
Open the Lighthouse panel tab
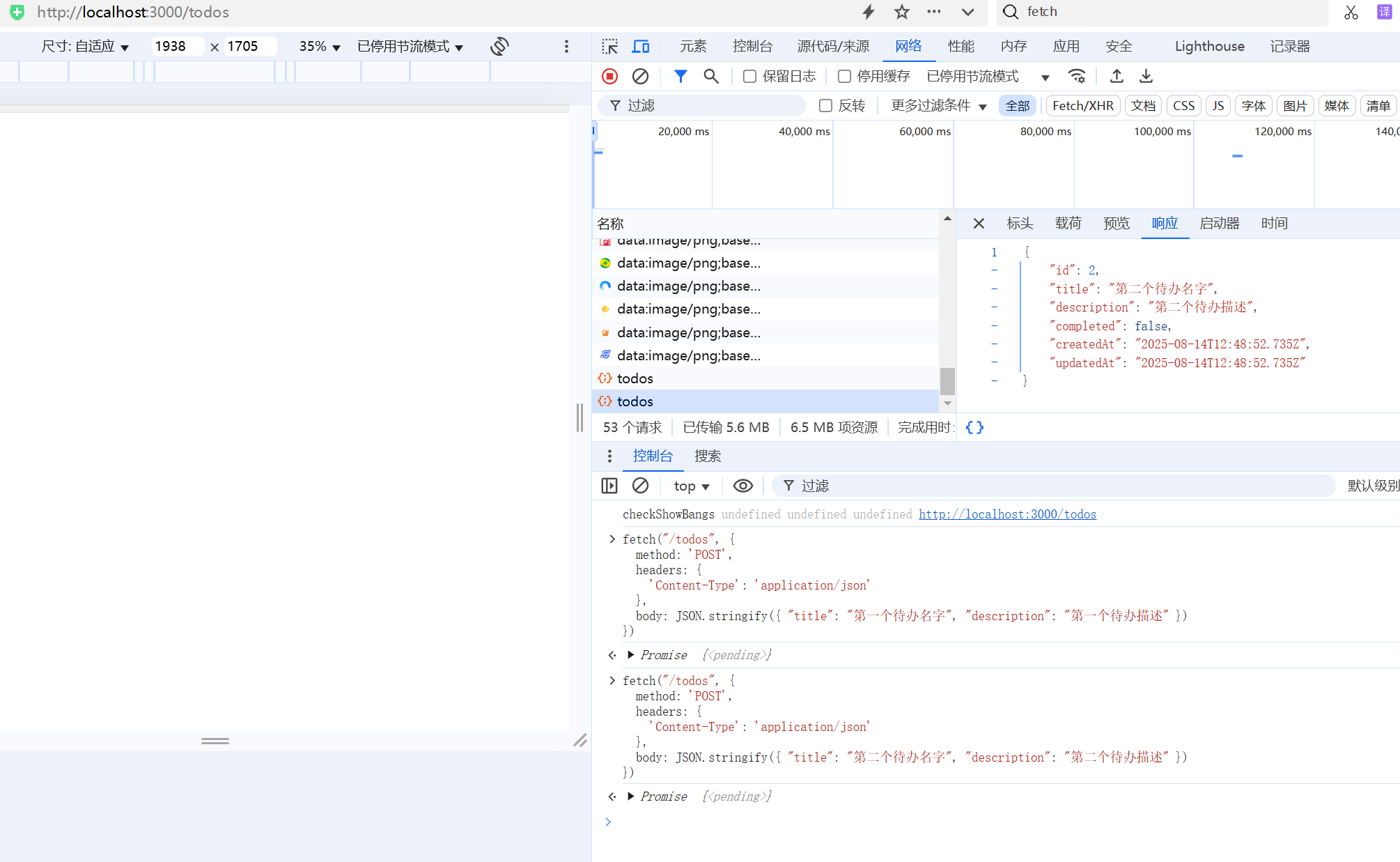click(1209, 47)
